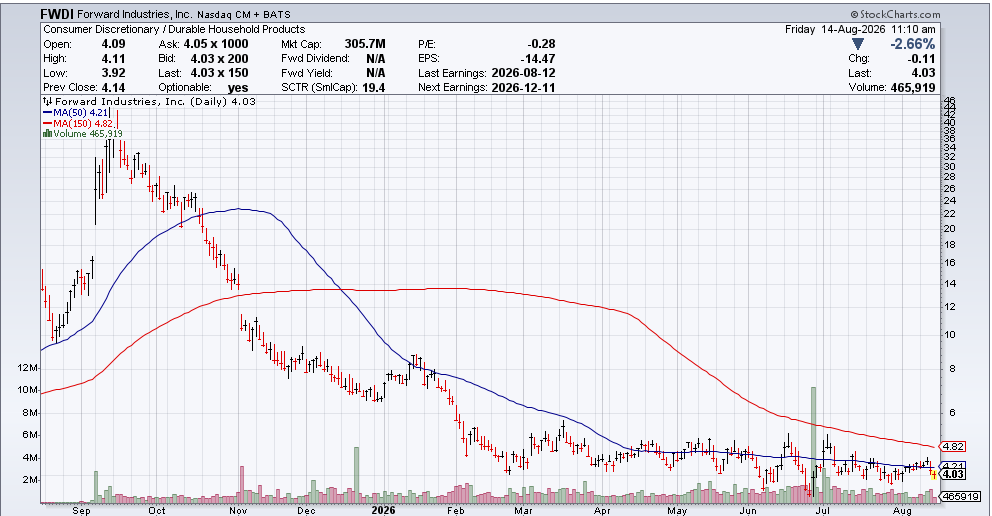
Task: Click the MA(50) 4.21 legend entry
Action: click(76, 113)
